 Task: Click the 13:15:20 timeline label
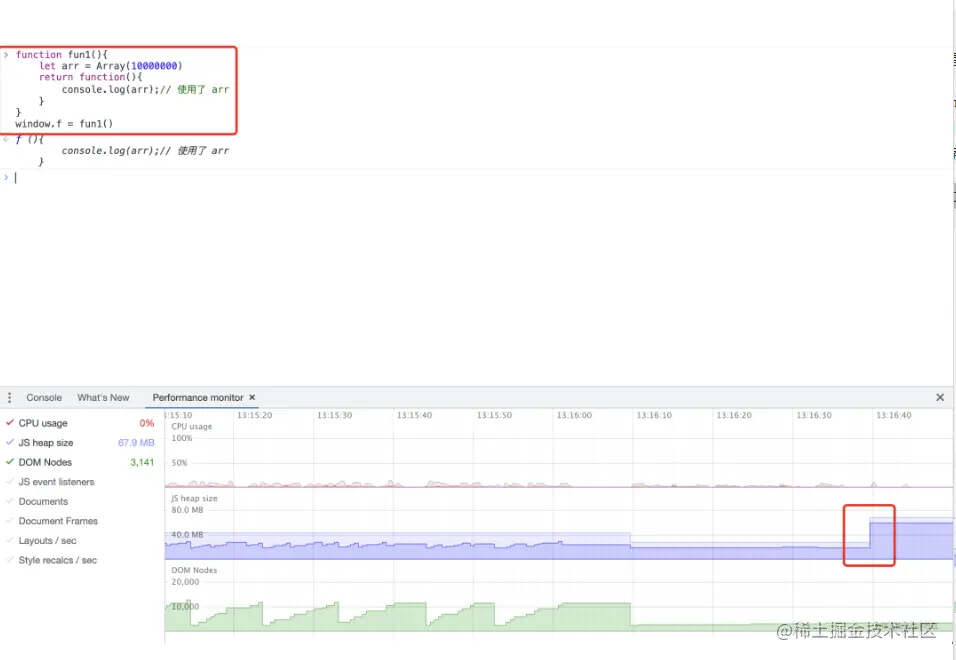pos(254,415)
